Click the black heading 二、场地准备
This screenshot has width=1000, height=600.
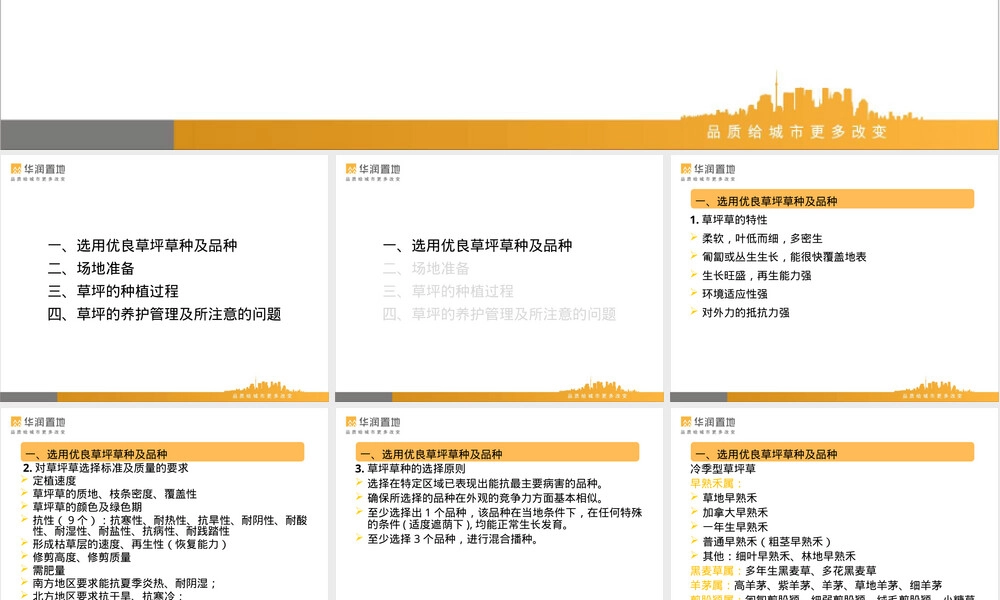coord(91,268)
